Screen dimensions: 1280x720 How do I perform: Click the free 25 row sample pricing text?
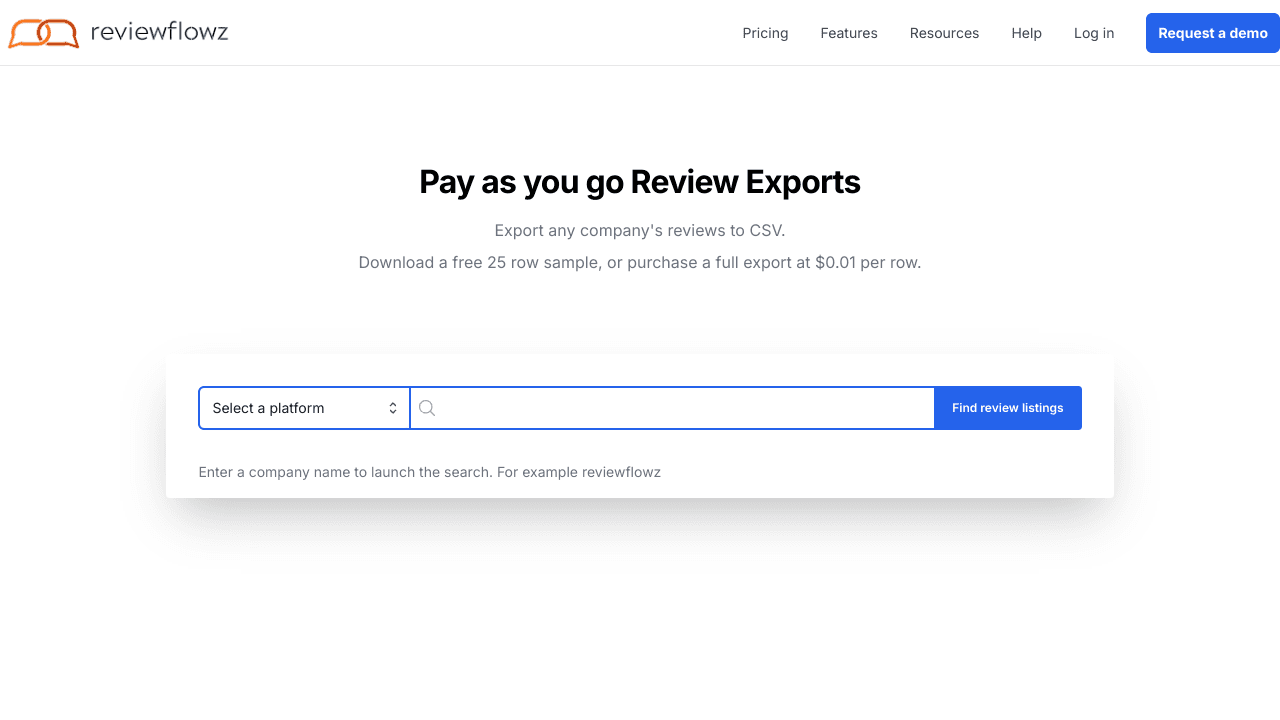tap(640, 263)
